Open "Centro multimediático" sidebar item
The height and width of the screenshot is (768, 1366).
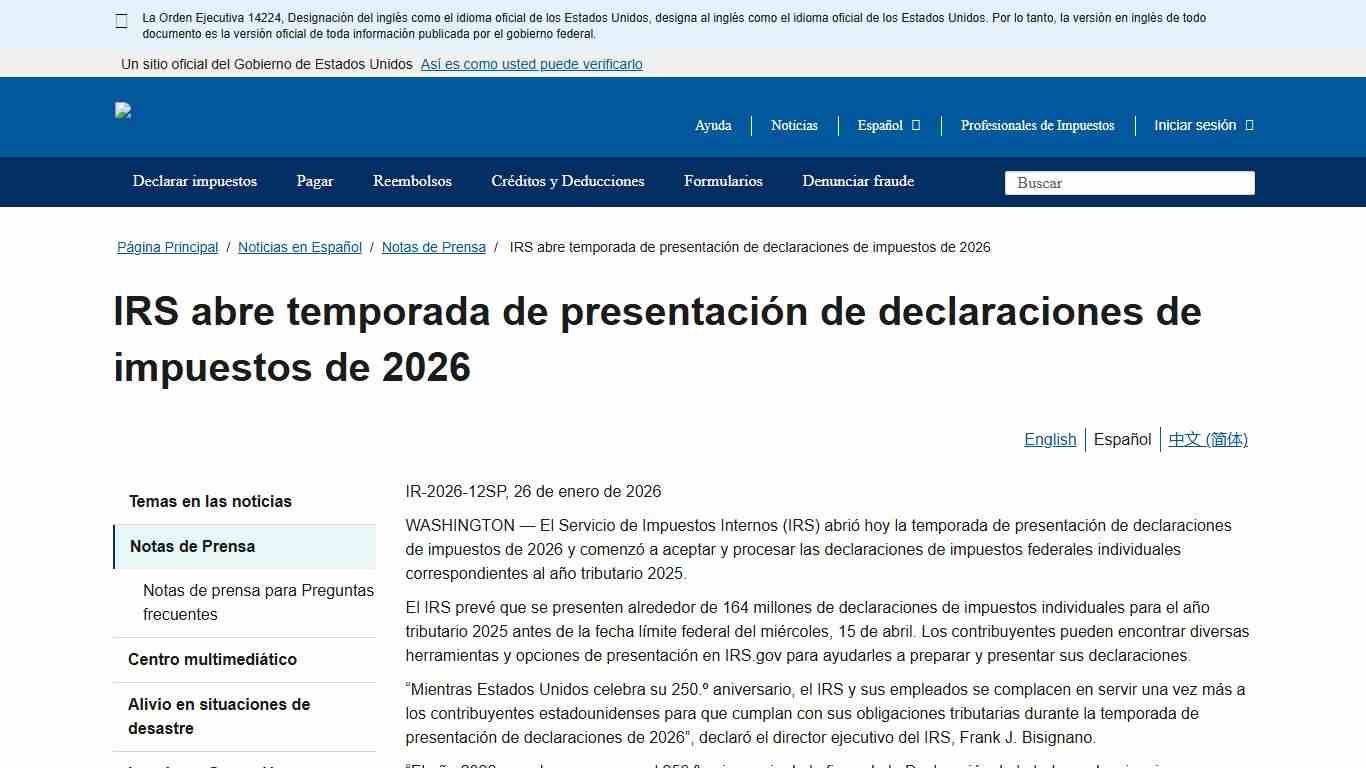click(x=212, y=659)
